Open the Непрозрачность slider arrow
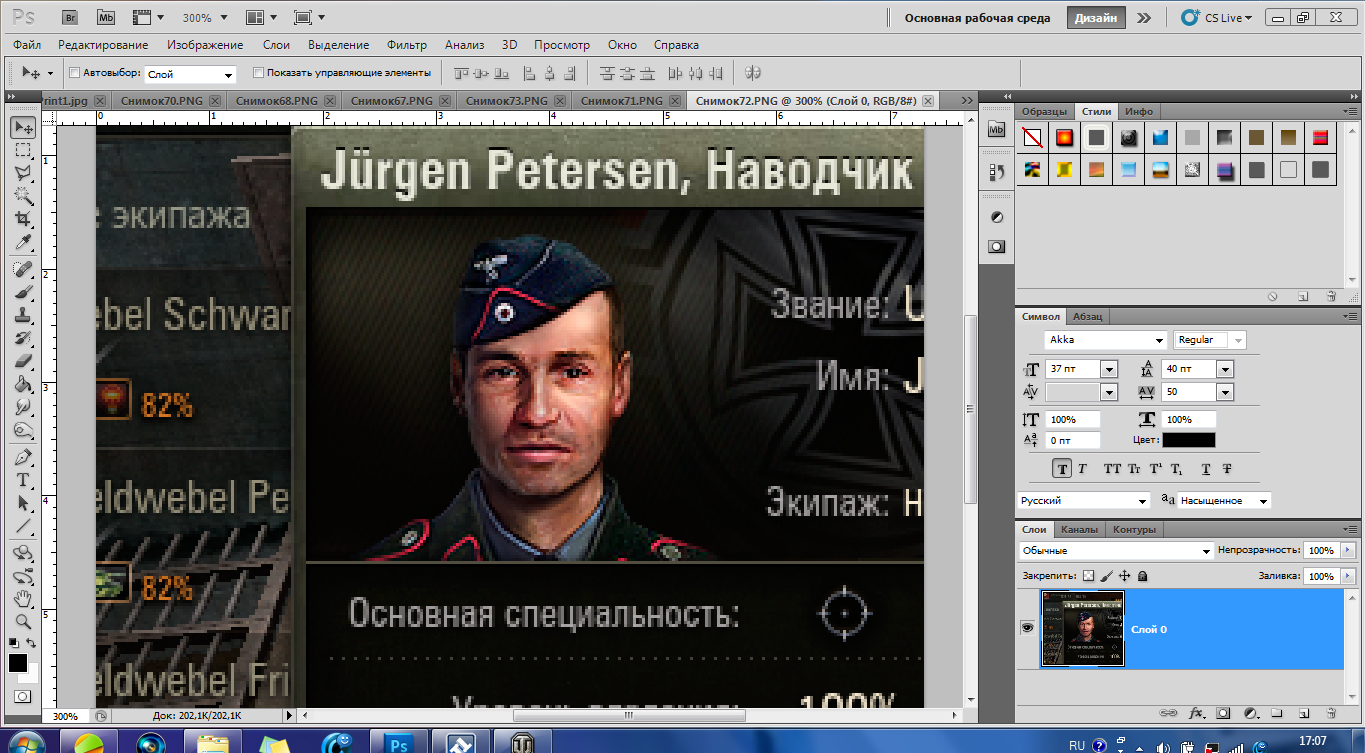1365x753 pixels. click(1348, 551)
